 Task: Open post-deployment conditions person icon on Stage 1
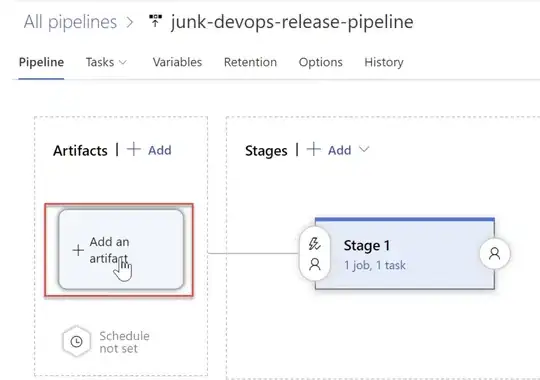point(495,254)
